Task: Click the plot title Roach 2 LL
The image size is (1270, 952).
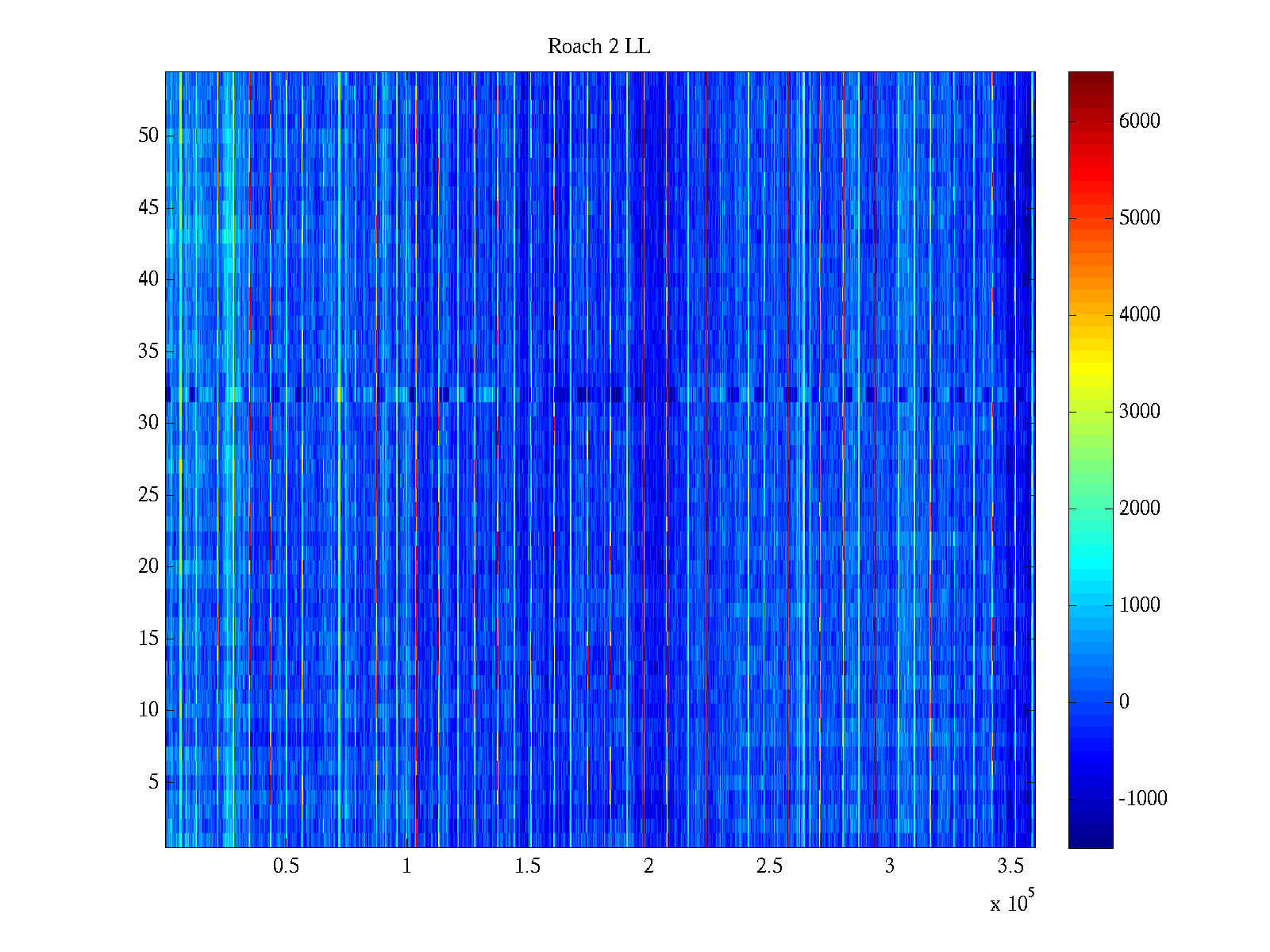Action: point(598,47)
